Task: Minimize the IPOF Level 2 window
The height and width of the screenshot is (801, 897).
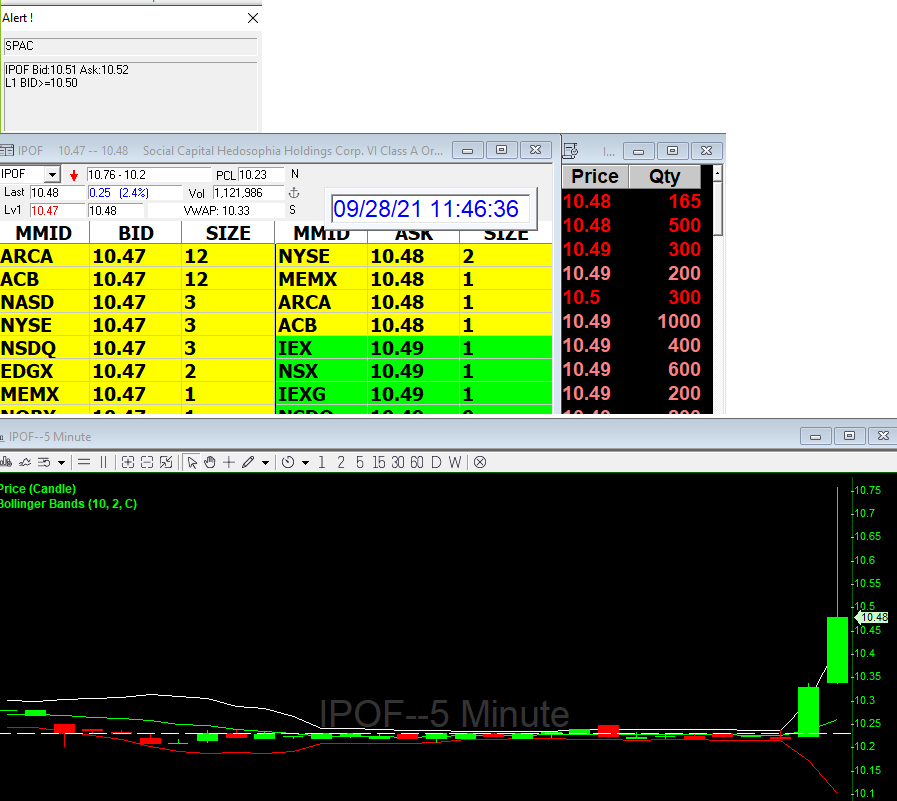Action: click(467, 150)
